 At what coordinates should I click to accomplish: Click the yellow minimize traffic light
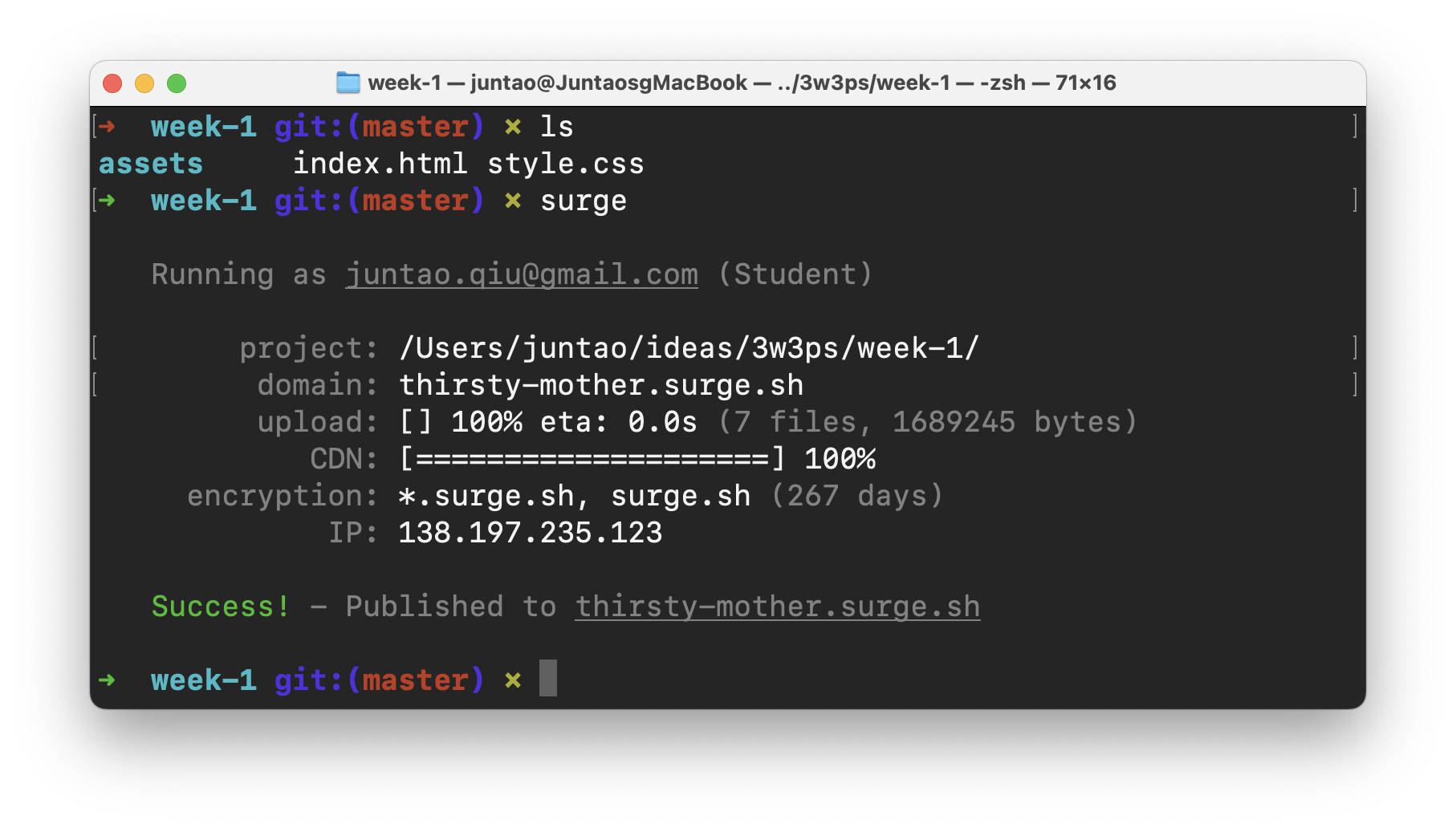(x=144, y=83)
